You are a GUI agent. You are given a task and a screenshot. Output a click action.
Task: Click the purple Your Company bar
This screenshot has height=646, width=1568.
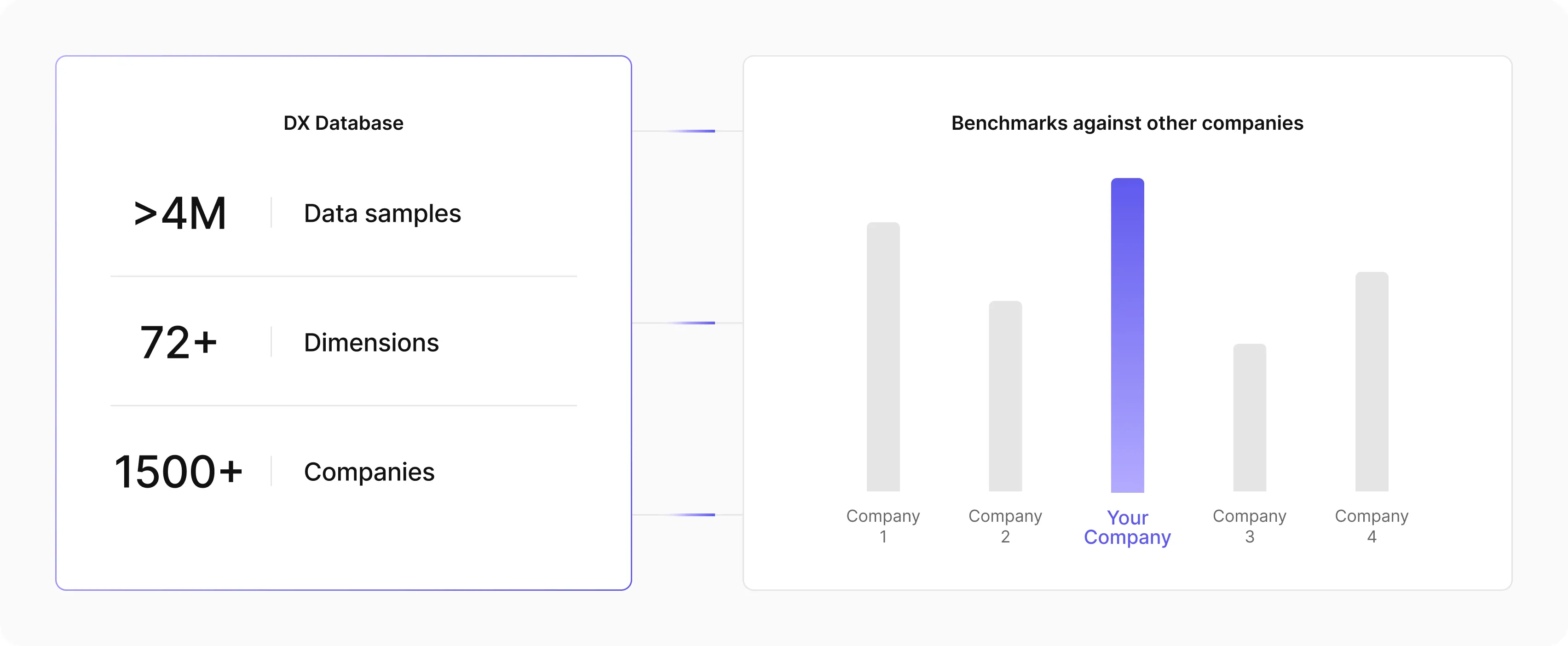[x=1127, y=335]
